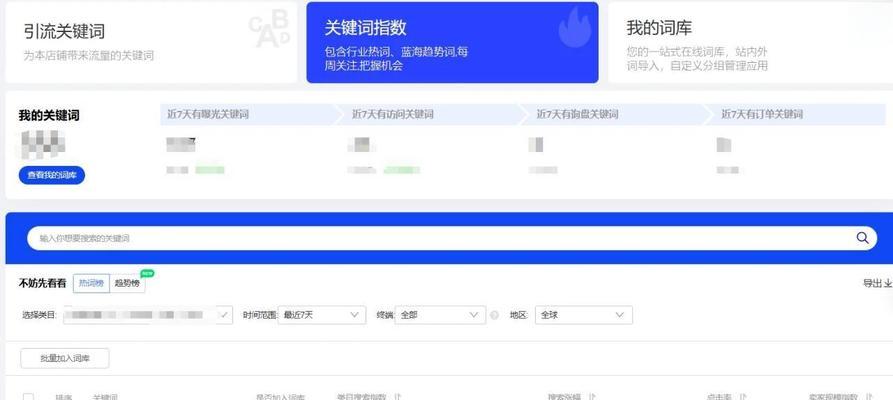This screenshot has height=400, width=893.
Task: Switch to the 关键词指数 card
Action: pyautogui.click(x=452, y=42)
